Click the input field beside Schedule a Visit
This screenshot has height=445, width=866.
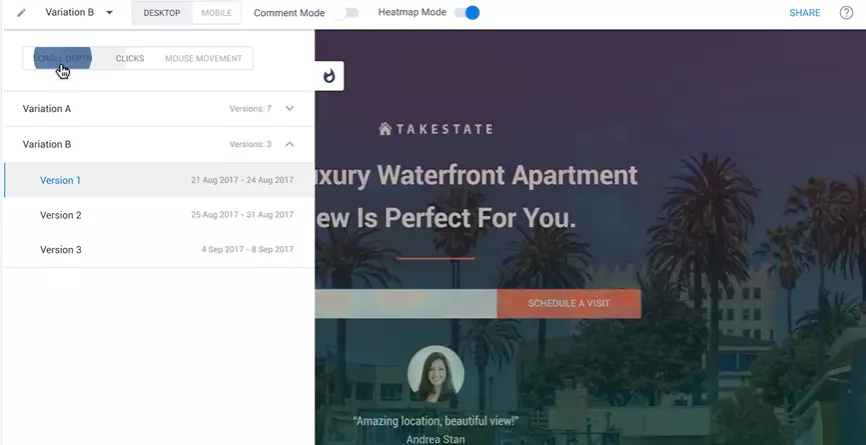click(x=405, y=304)
